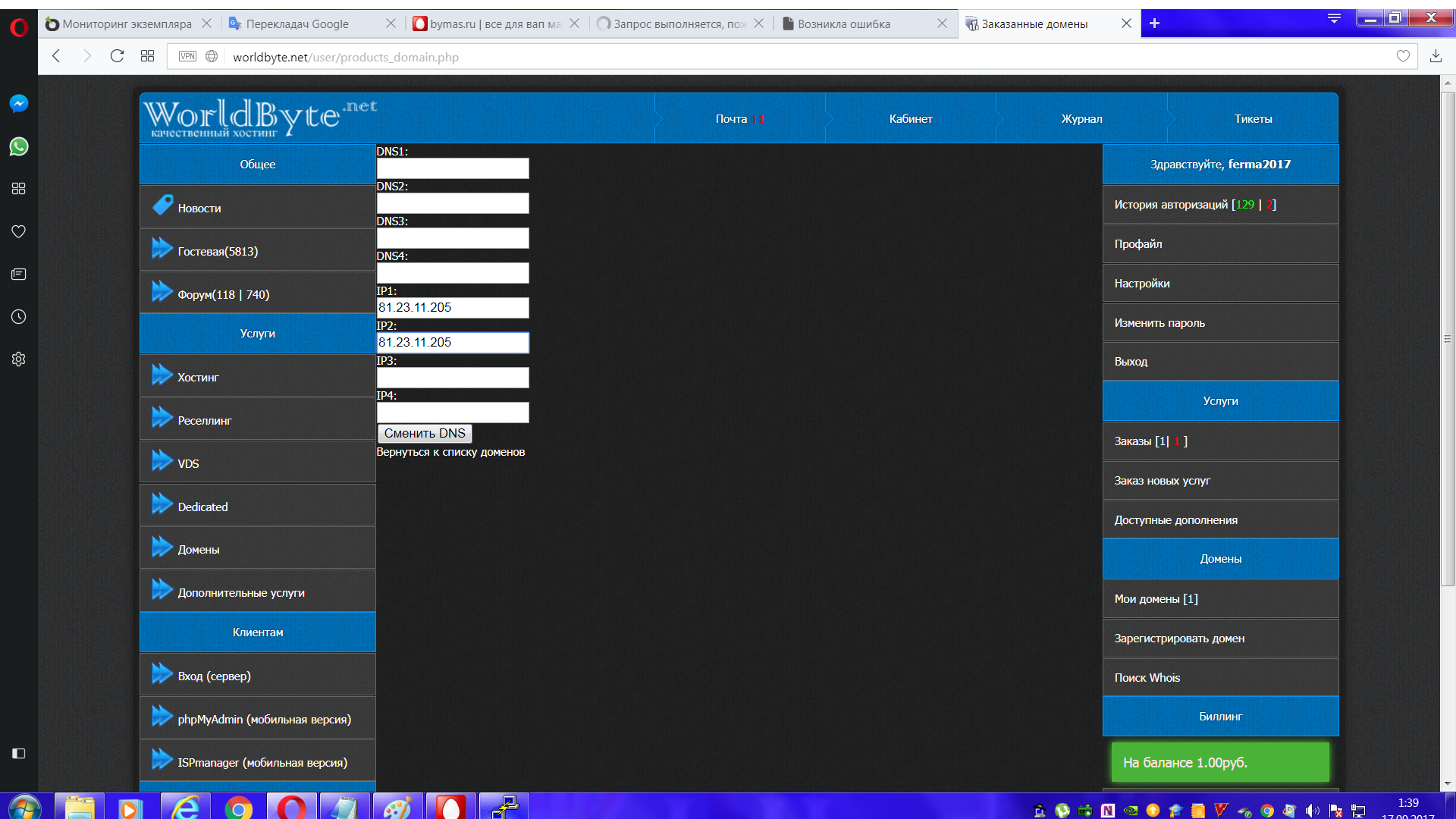Open Opera sidebar settings gear

tap(19, 359)
